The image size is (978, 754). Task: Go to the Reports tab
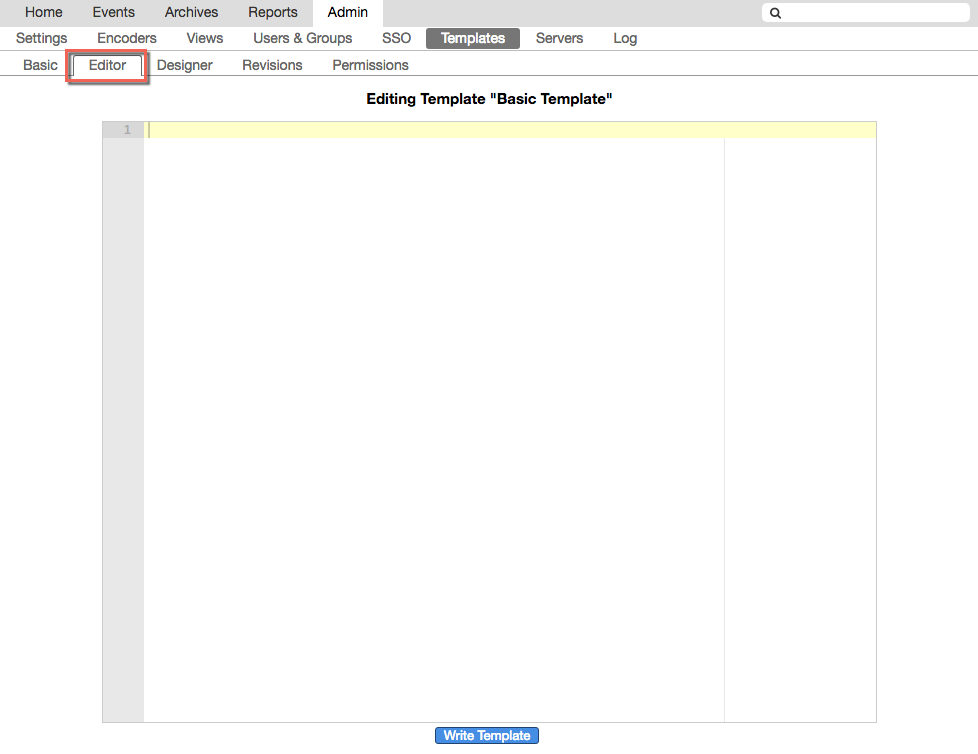tap(273, 13)
